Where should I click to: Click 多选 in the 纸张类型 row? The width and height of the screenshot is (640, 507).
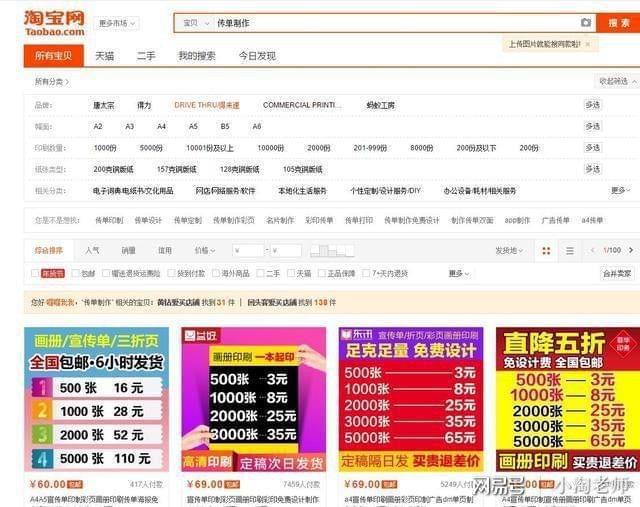(593, 169)
